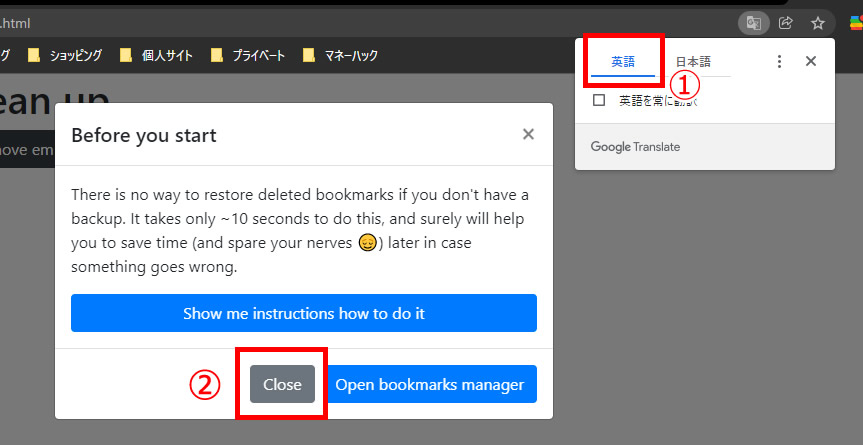
Task: Bookmark this page with the star icon
Action: 817,22
